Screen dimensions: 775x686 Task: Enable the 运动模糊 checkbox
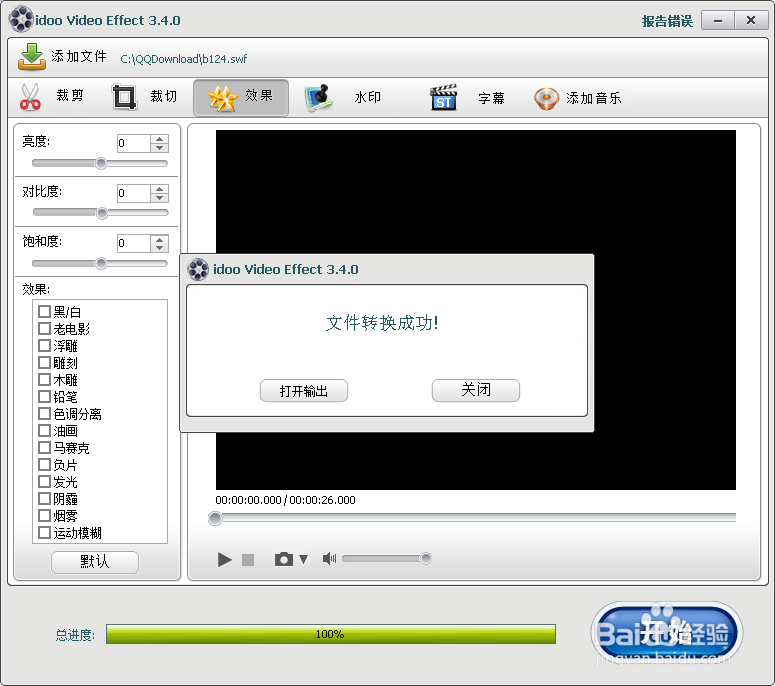[x=44, y=532]
